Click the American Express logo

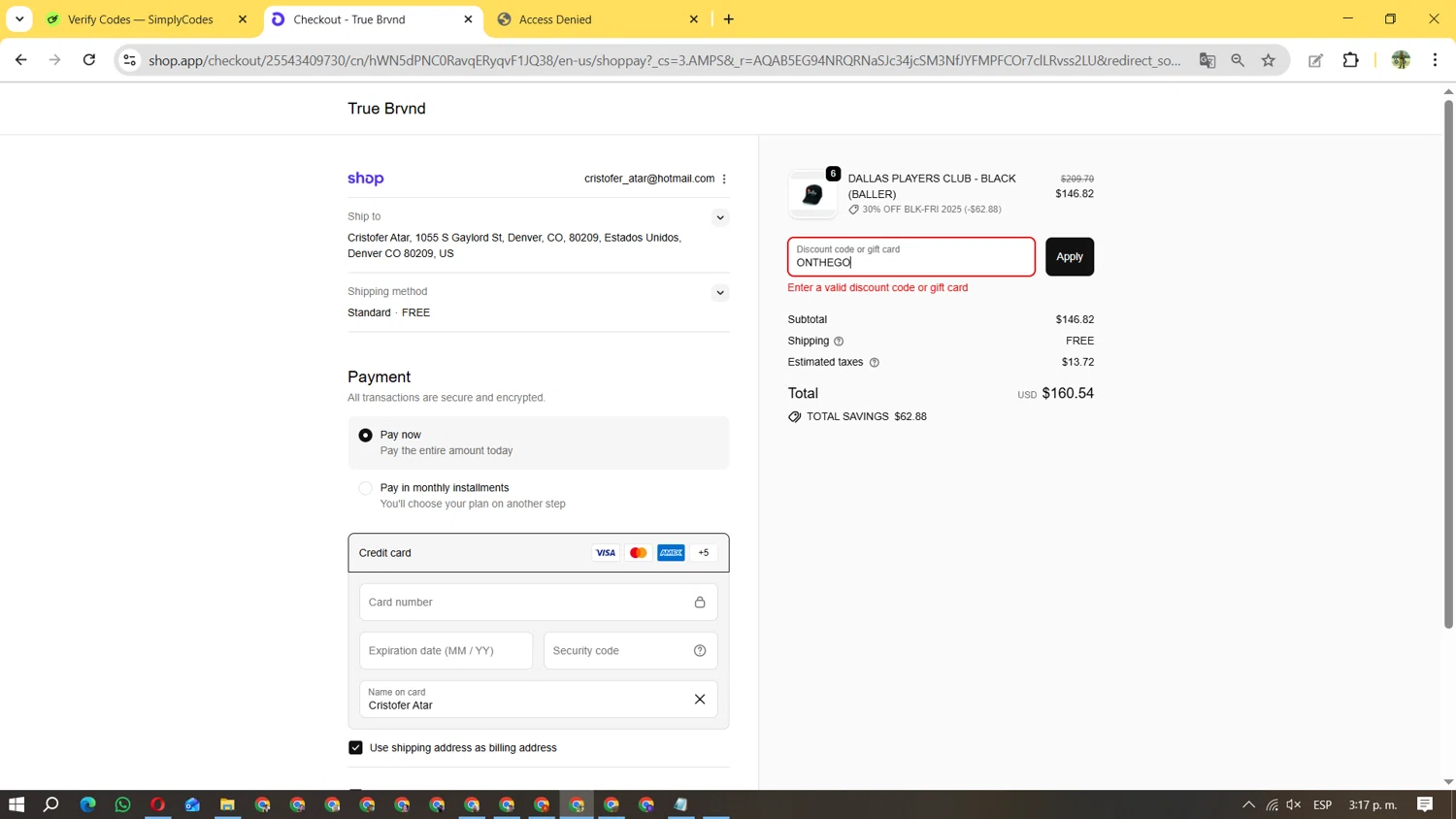point(671,553)
